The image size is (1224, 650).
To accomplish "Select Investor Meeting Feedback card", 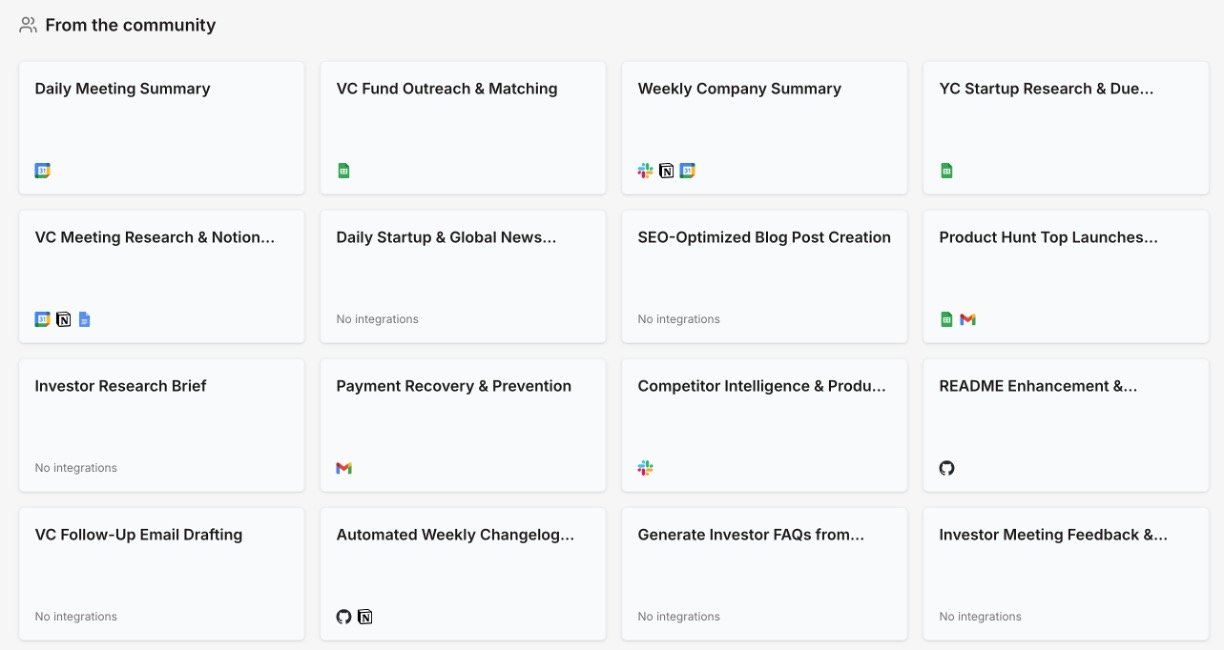I will click(x=1065, y=573).
